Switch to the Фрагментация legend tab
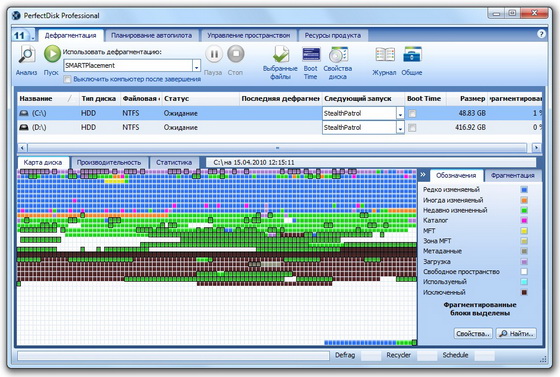Screen dimensions: 560x377 tap(512, 175)
